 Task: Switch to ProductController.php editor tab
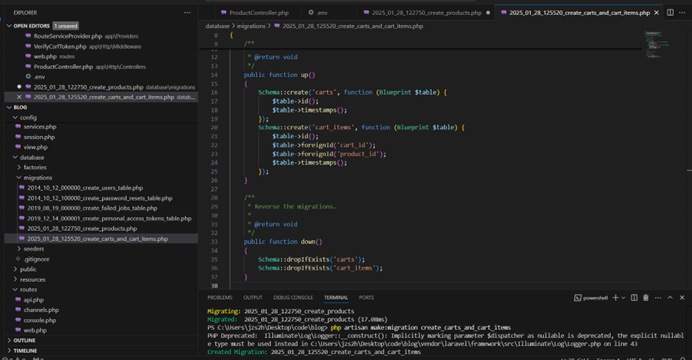coord(259,13)
